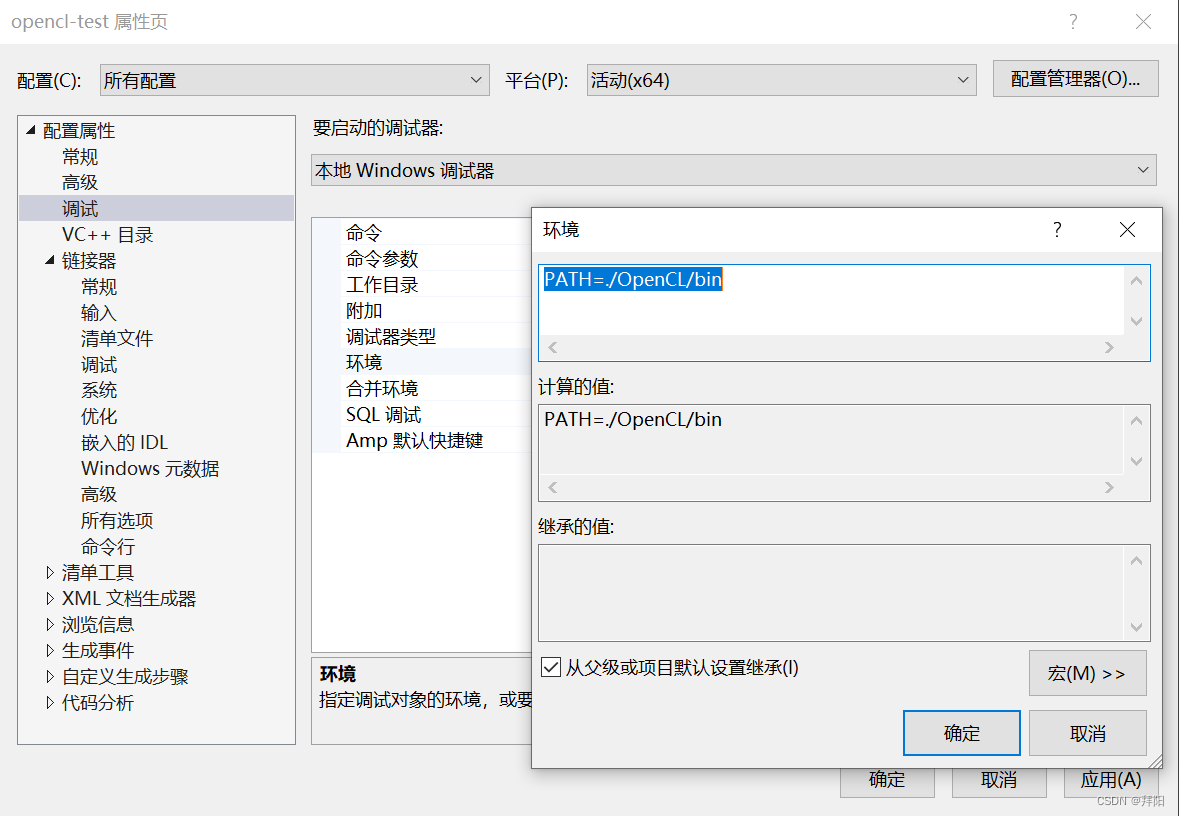Click the 宏(M) >> button
Screen dimensions: 1179x816
tap(1087, 673)
